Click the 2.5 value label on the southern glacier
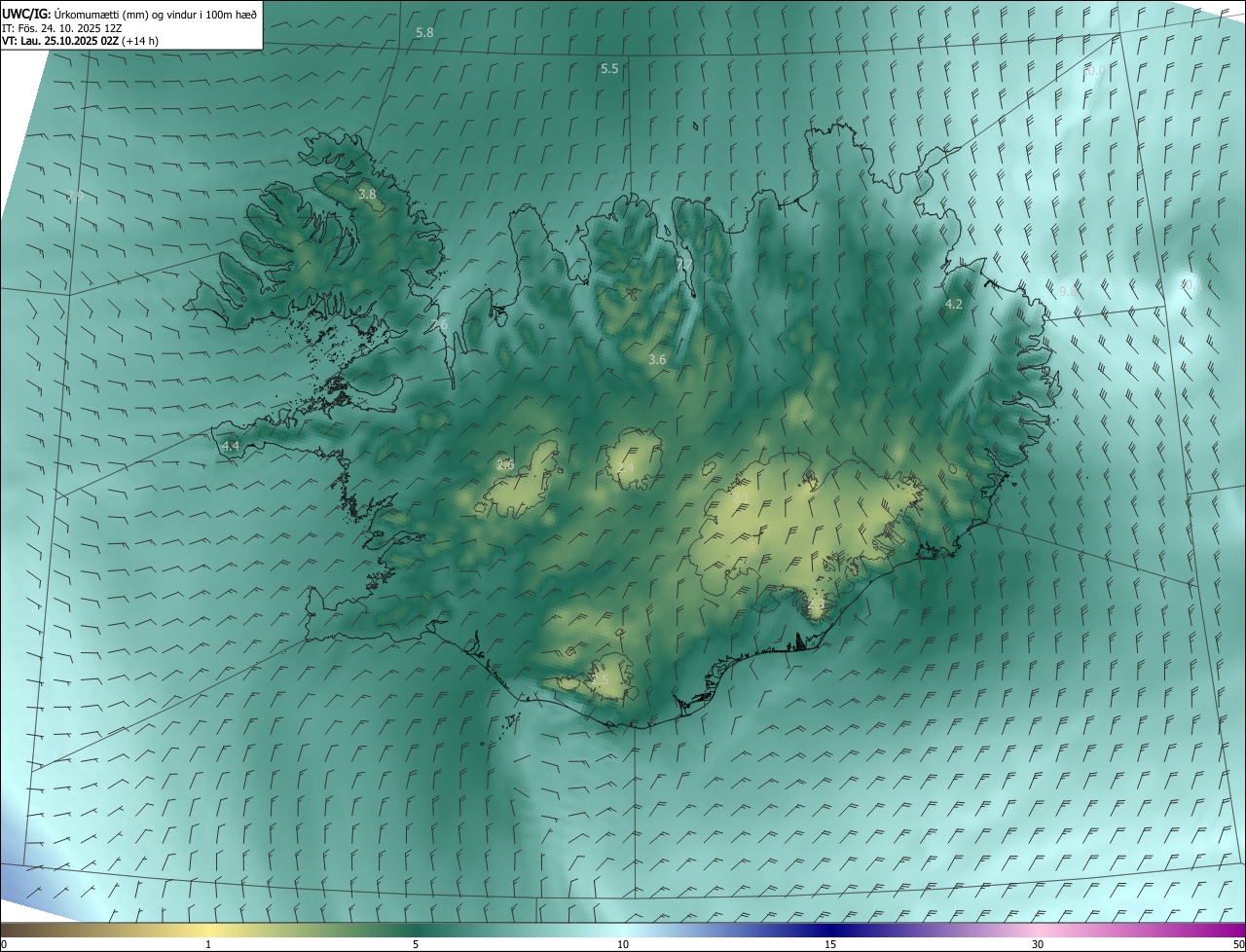This screenshot has width=1246, height=952. coord(600,680)
